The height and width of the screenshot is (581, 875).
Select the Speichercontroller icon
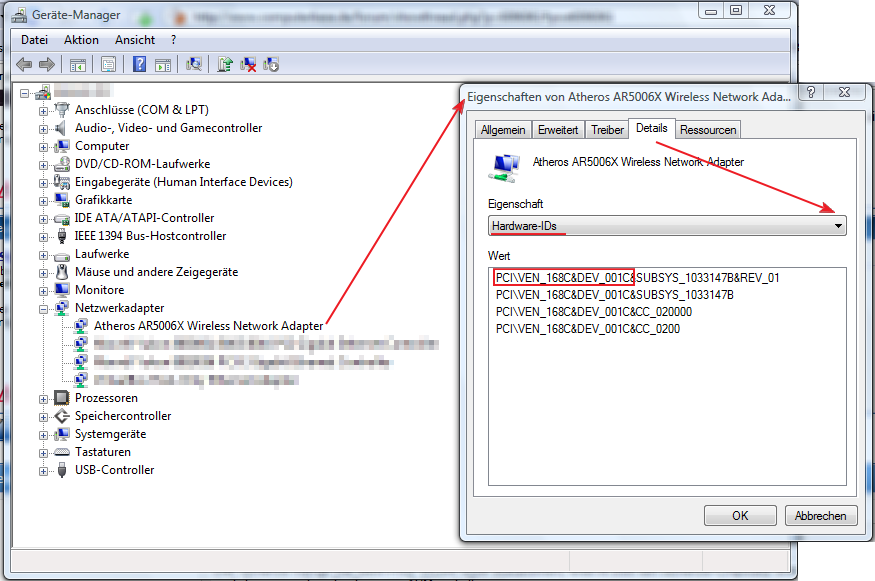pyautogui.click(x=62, y=416)
